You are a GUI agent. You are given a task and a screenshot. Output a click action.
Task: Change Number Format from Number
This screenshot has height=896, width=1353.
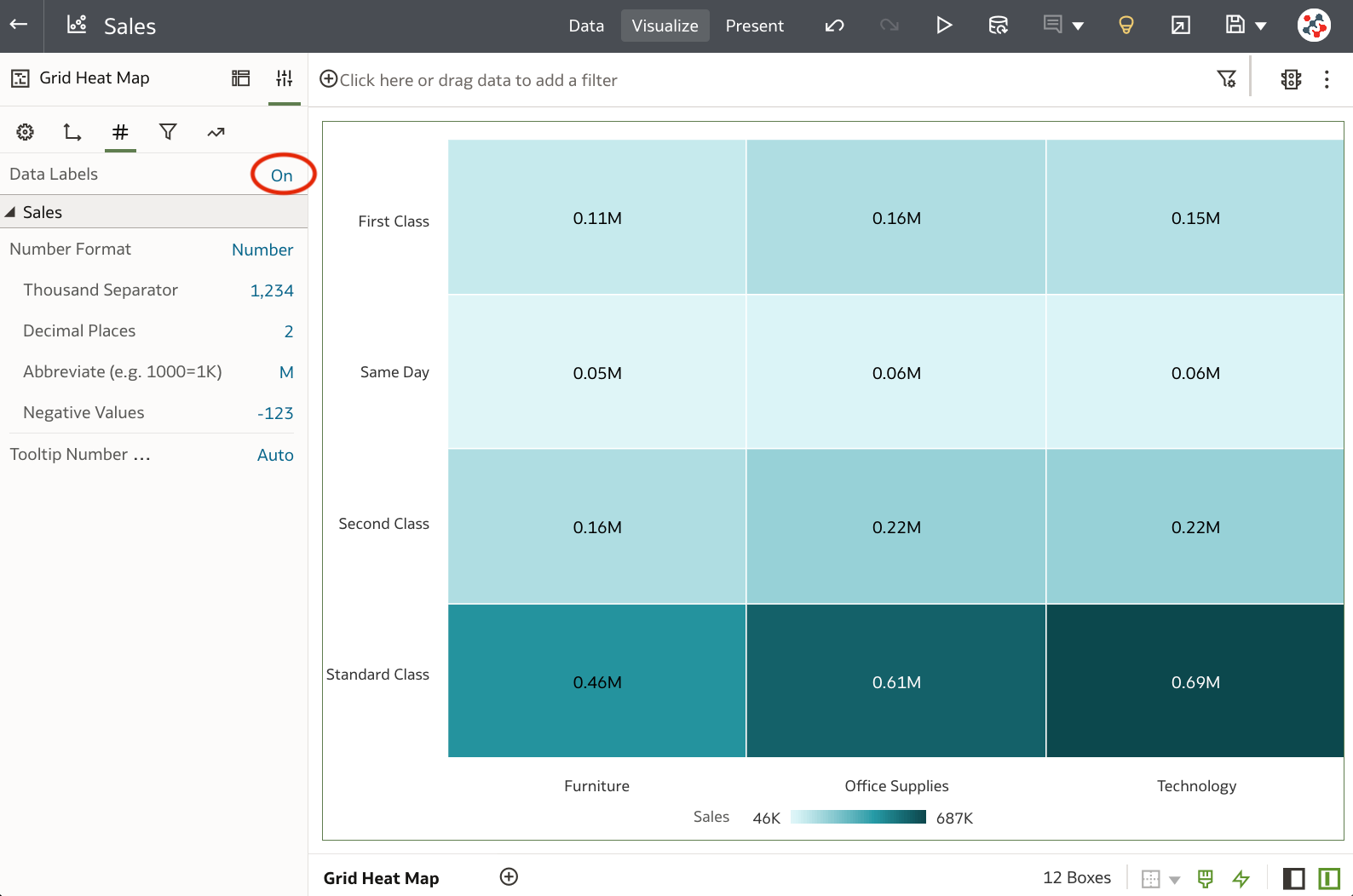tap(262, 250)
